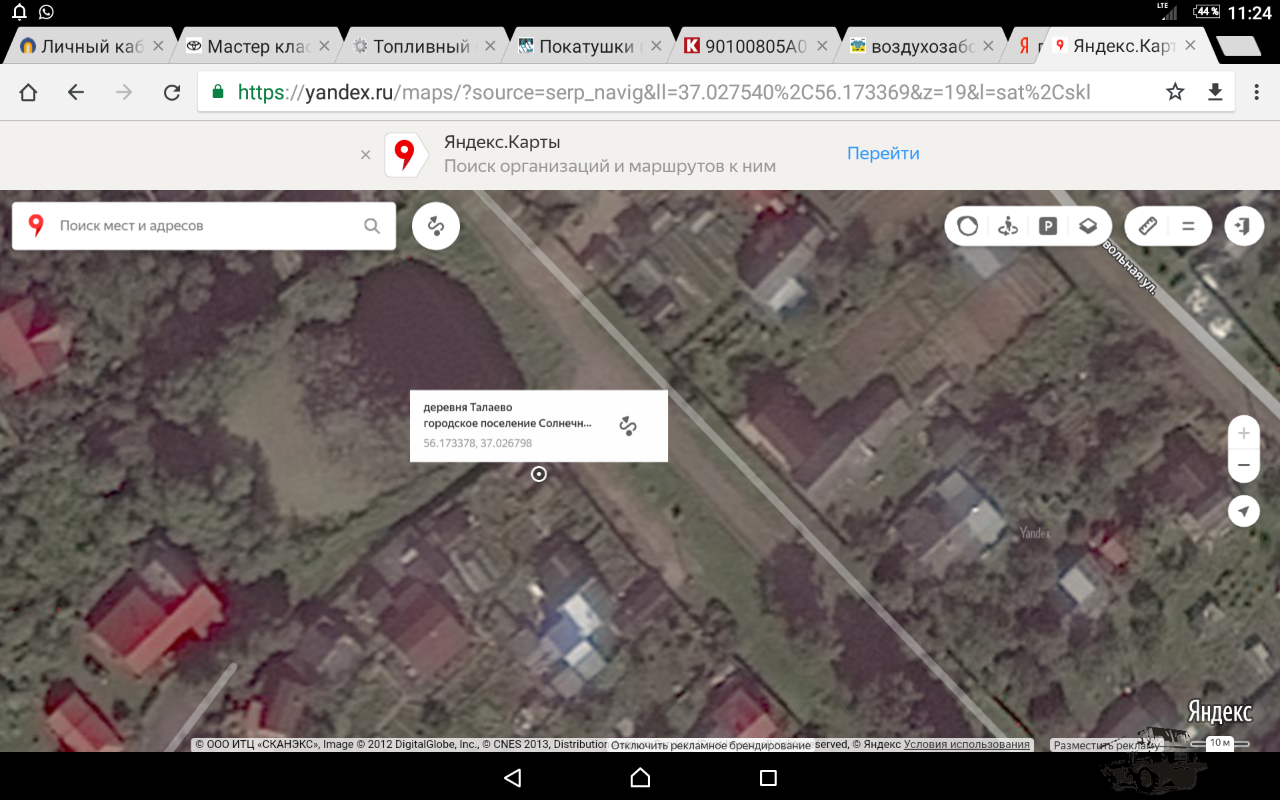Tap Android recent apps button

(768, 777)
